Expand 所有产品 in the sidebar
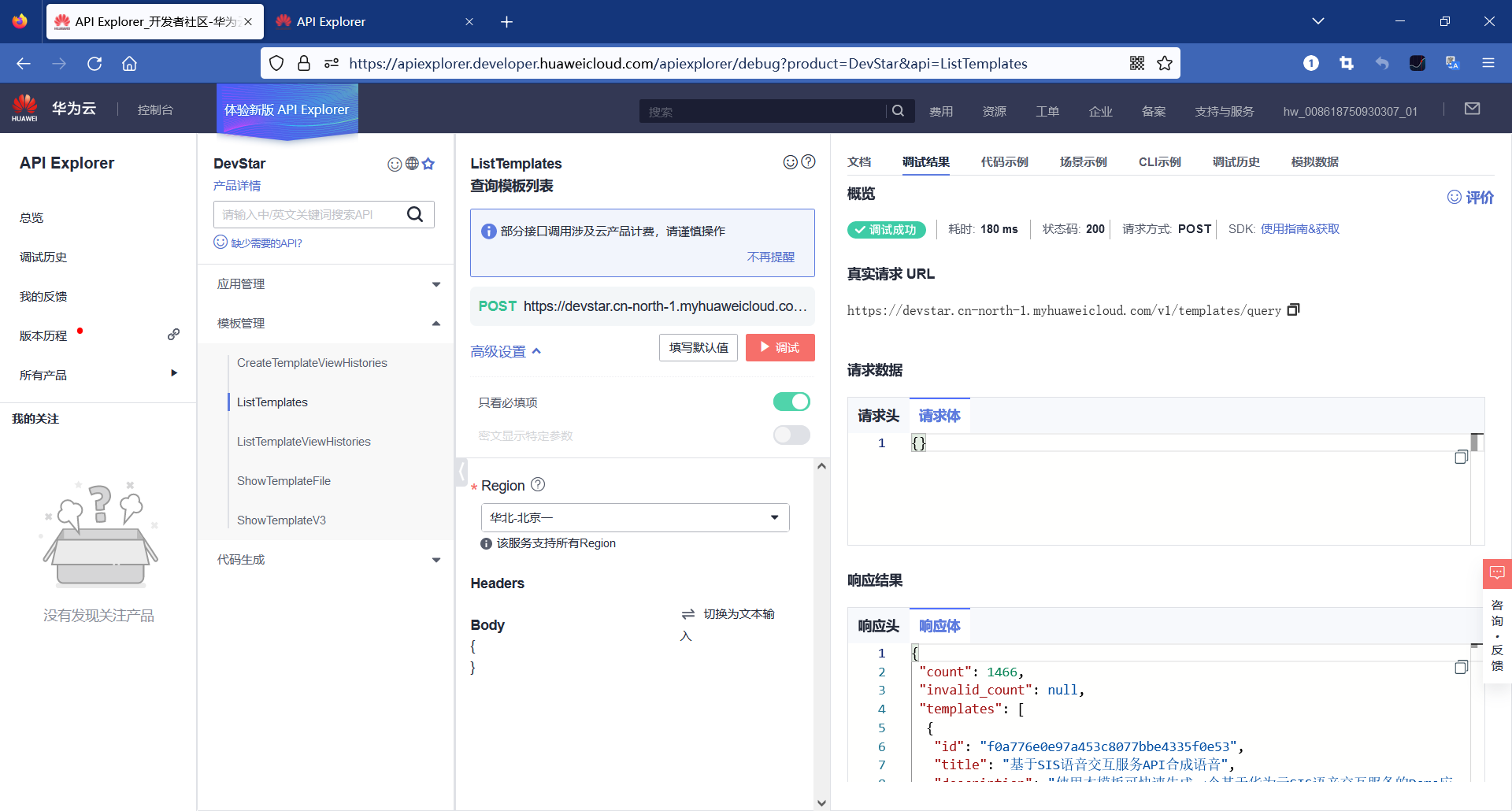The width and height of the screenshot is (1512, 811). pos(98,375)
